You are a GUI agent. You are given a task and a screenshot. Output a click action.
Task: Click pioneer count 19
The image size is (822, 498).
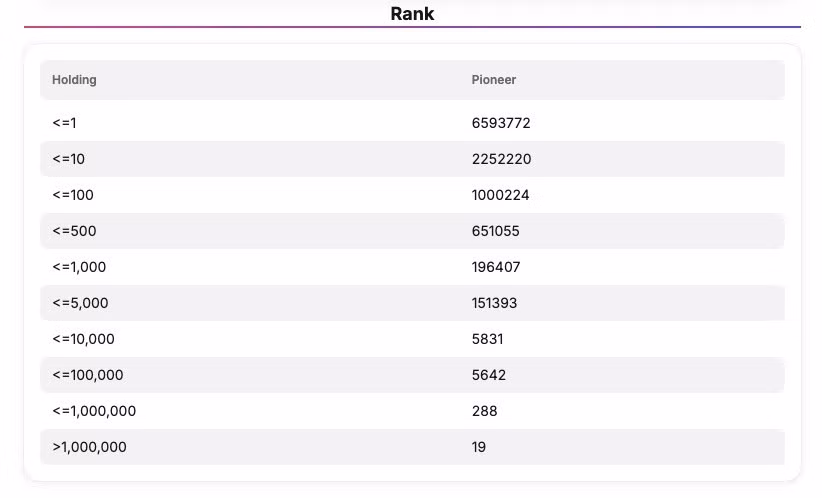point(479,447)
